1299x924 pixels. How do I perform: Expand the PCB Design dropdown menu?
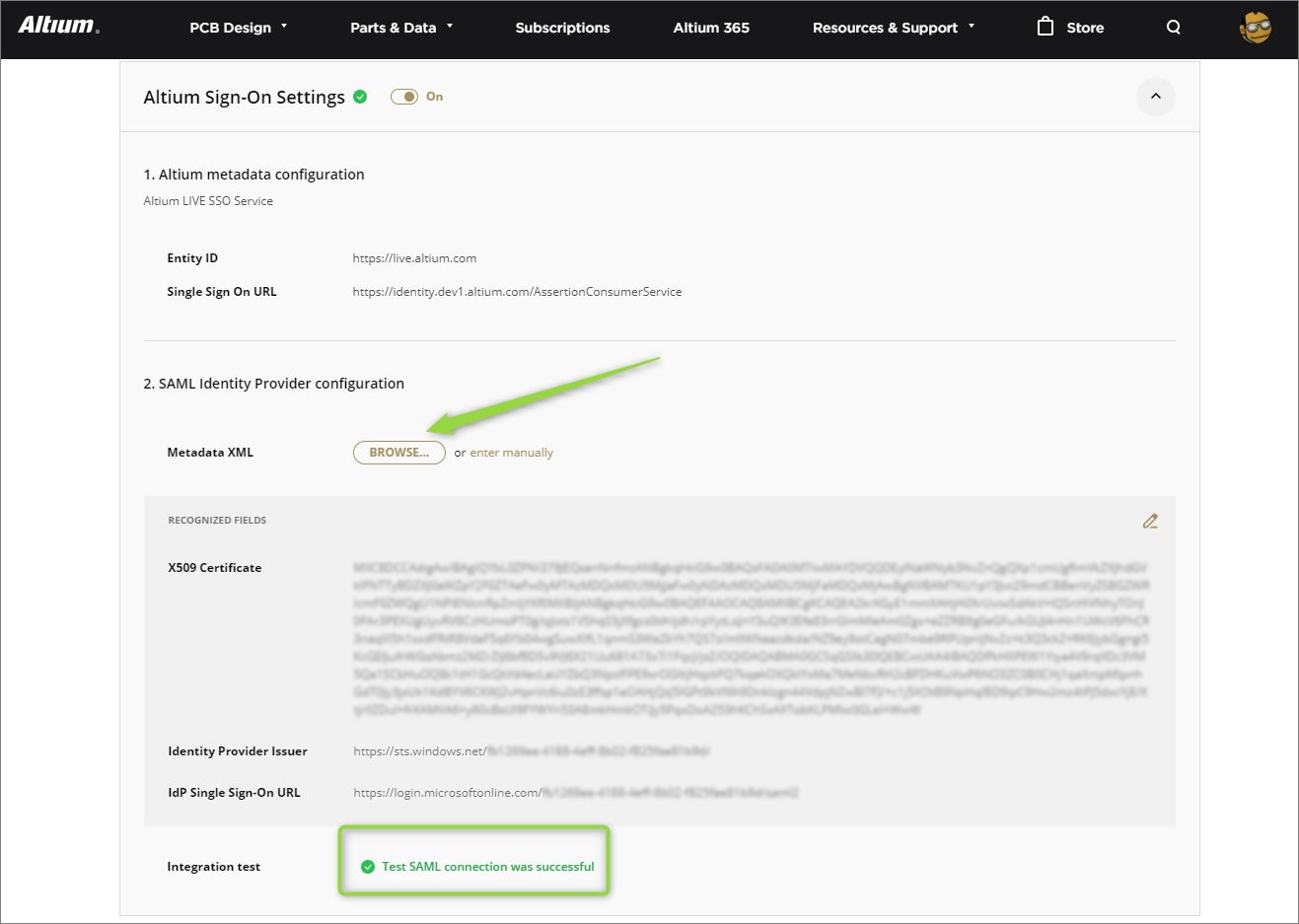point(238,28)
